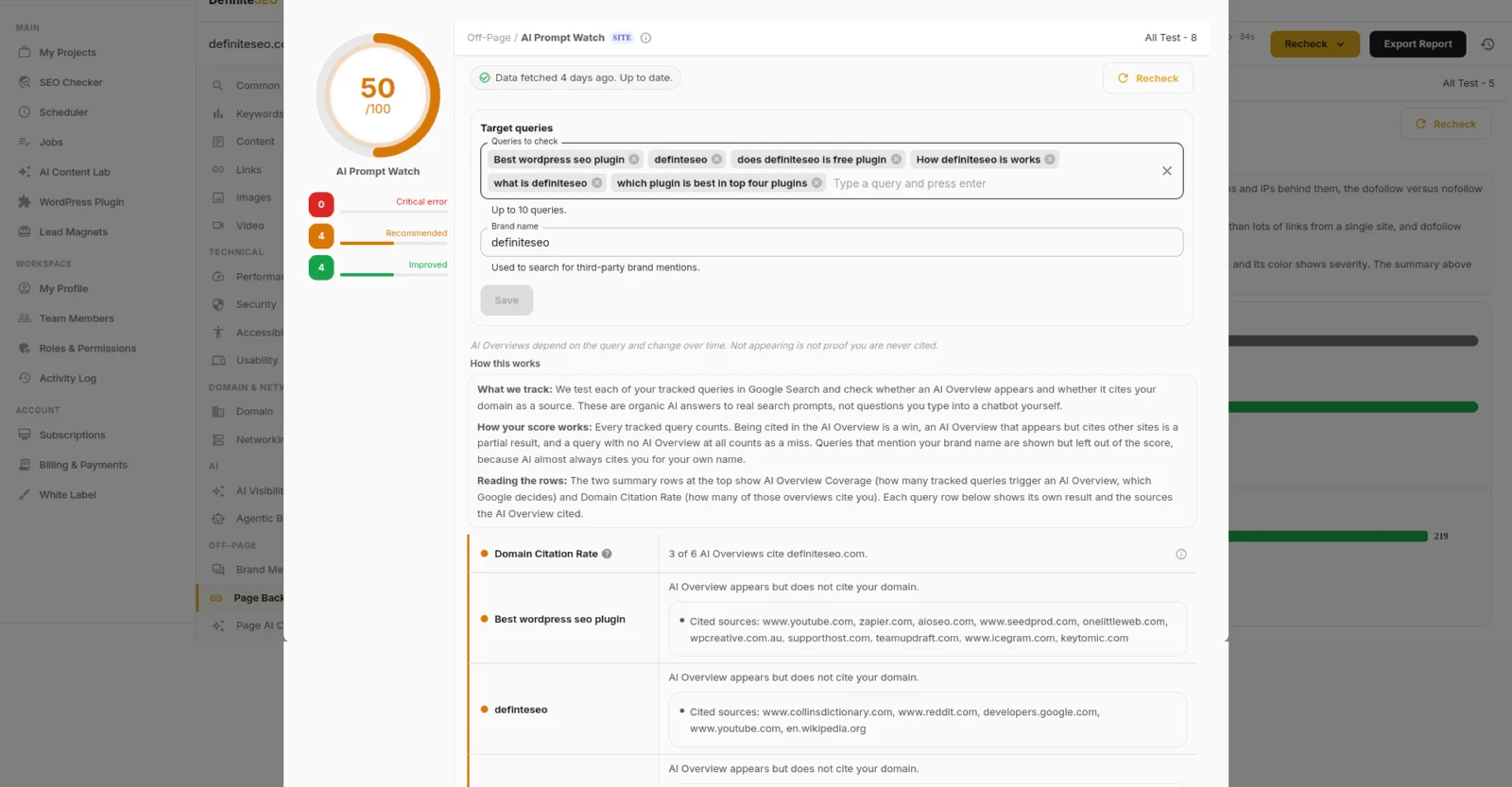This screenshot has width=1512, height=787.
Task: Click help icon next to Domain Citation Rate
Action: pos(607,555)
